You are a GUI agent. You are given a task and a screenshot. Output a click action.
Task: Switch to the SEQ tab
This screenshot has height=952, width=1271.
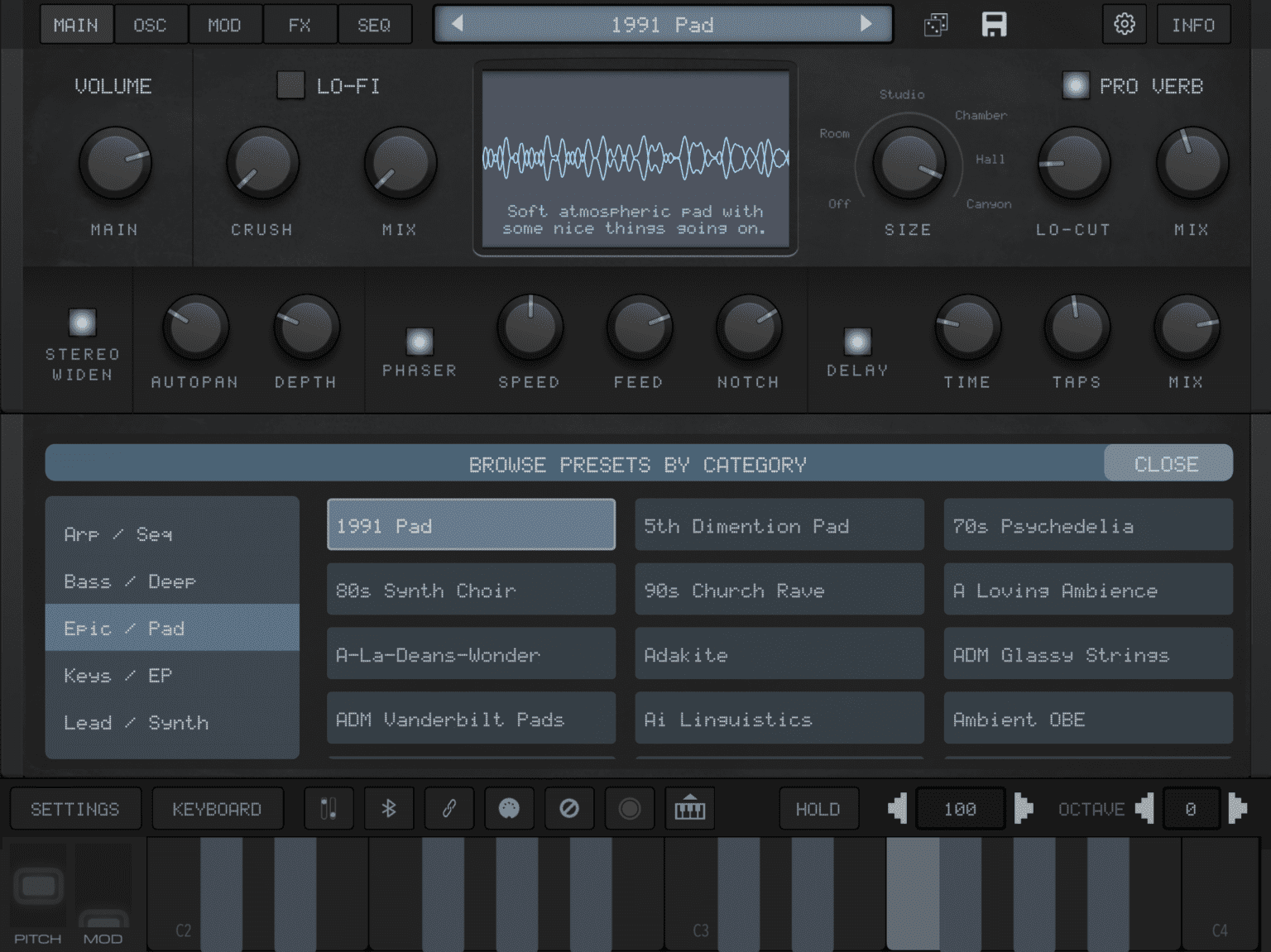[374, 25]
